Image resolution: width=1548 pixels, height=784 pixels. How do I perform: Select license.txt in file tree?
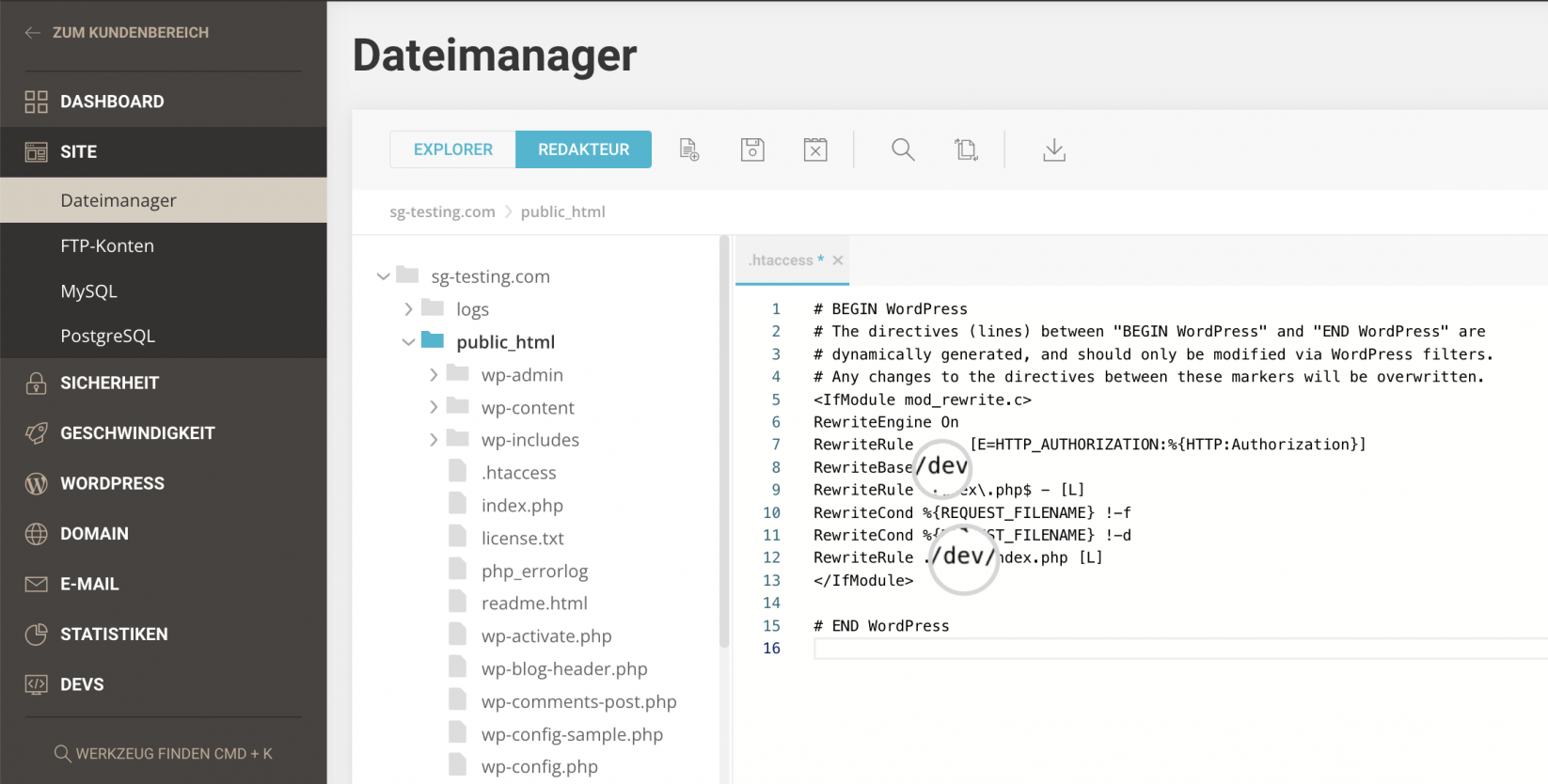[523, 539]
